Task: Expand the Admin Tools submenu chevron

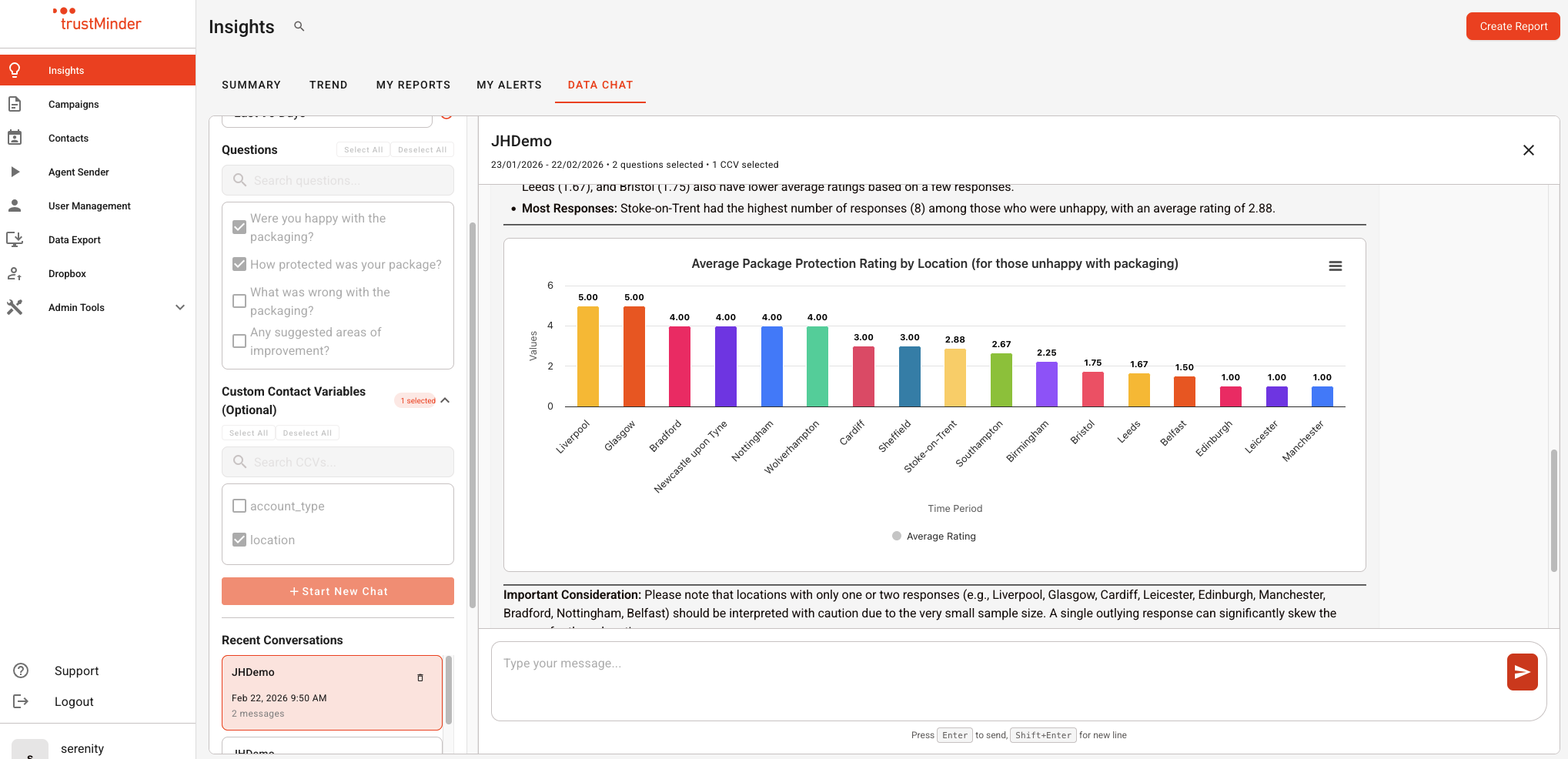Action: pyautogui.click(x=180, y=307)
